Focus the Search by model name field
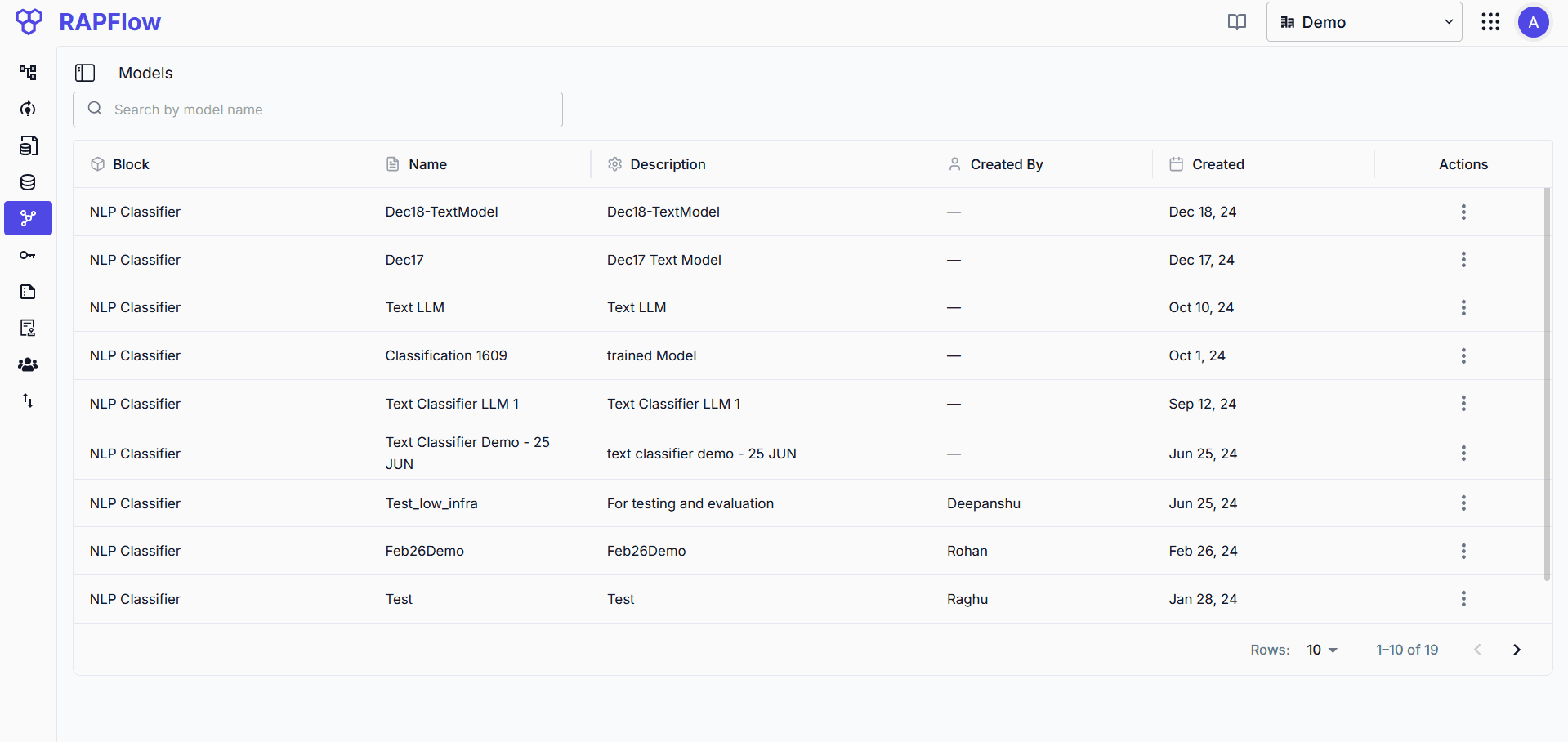 [318, 110]
